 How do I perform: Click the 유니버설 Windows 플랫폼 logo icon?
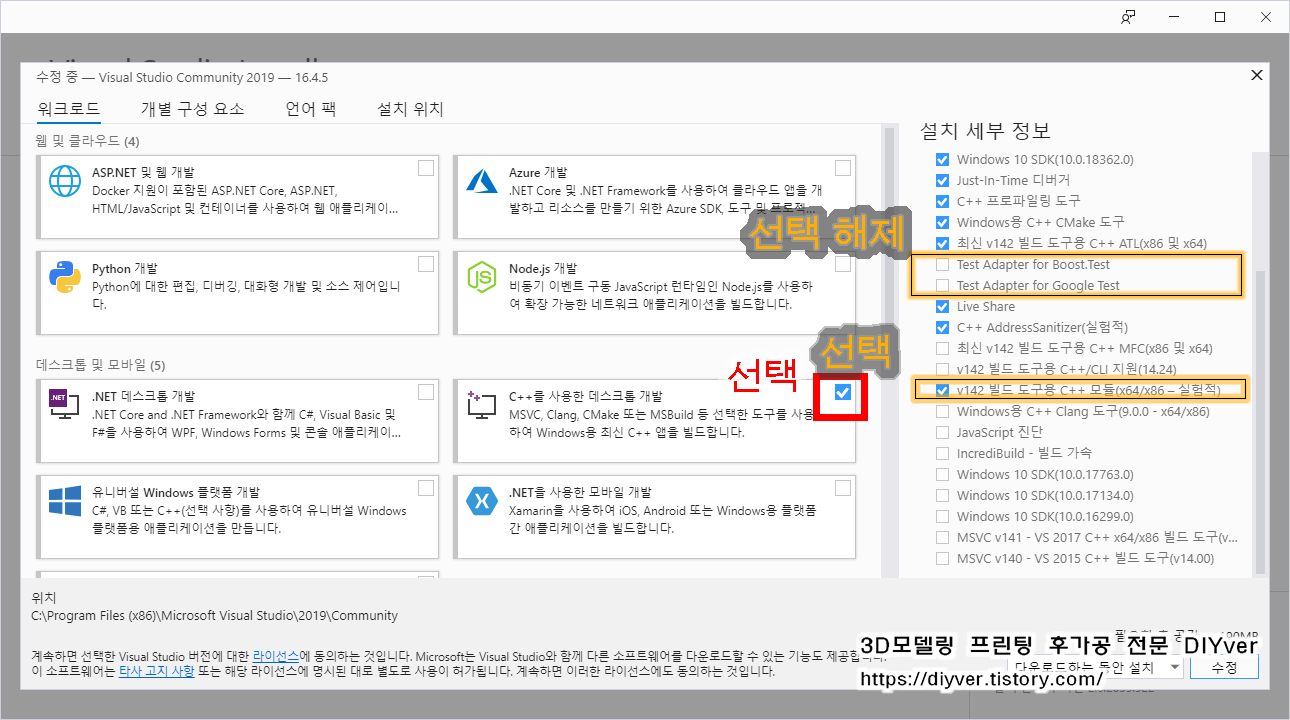[x=65, y=501]
